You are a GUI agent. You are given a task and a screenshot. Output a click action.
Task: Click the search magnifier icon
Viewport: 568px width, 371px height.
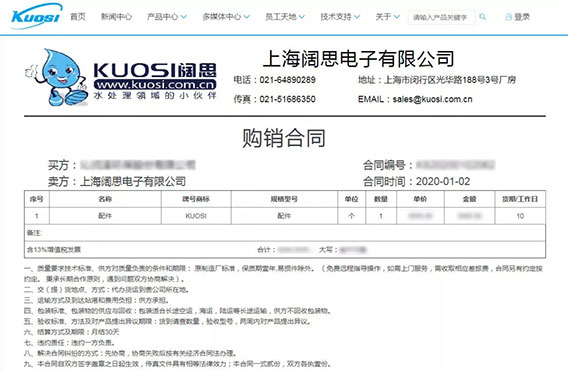tap(483, 17)
